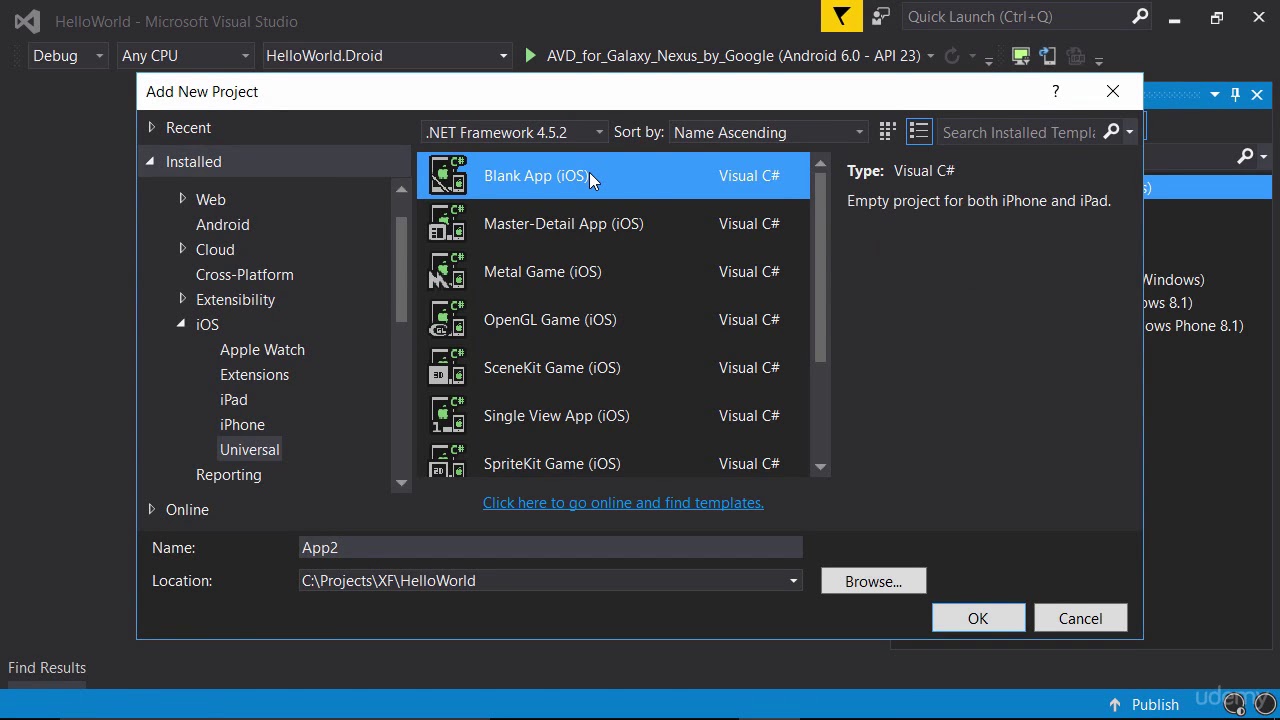Expand the Extensibility templates node
The width and height of the screenshot is (1280, 720).
(182, 299)
